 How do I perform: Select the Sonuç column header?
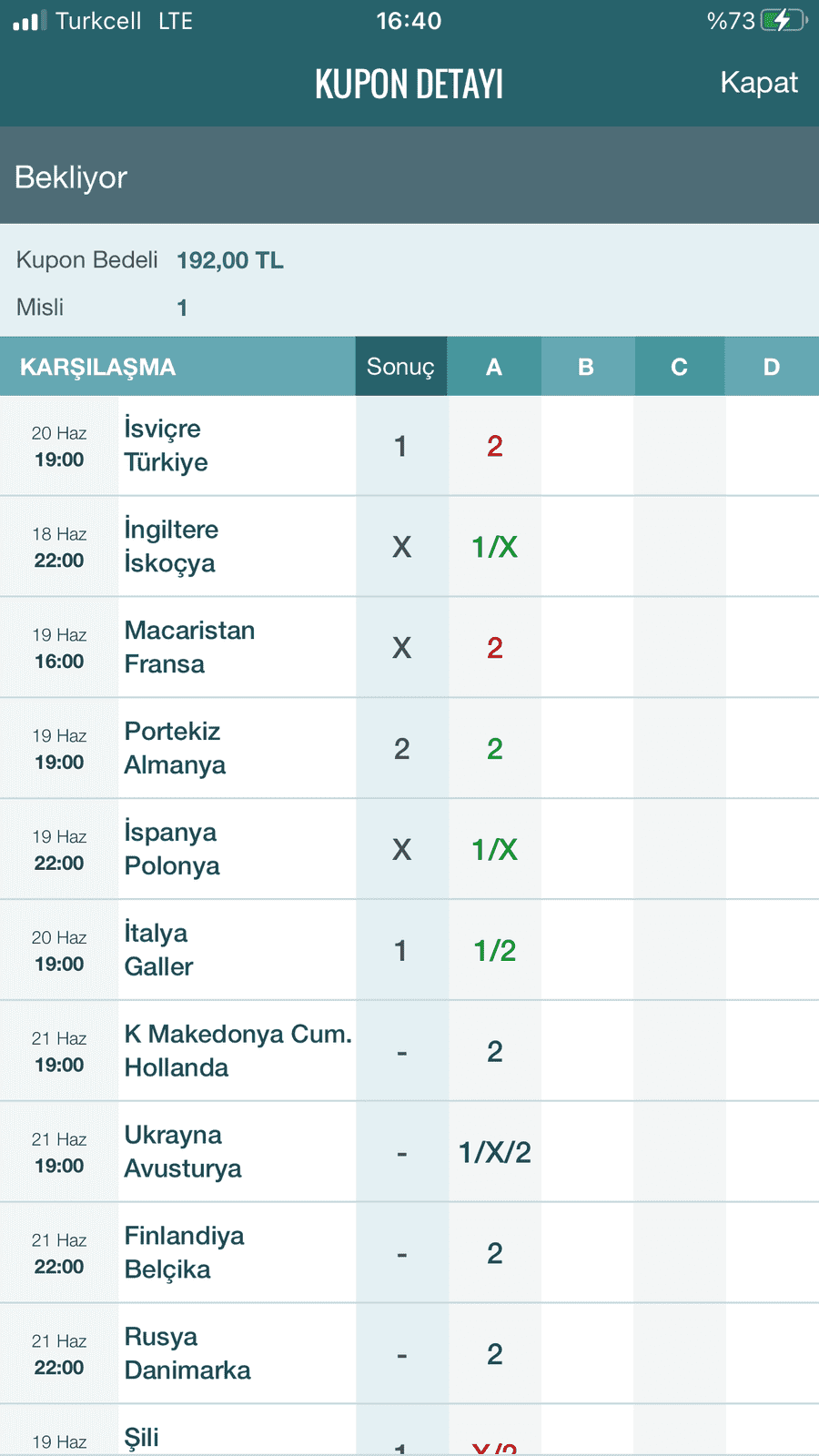401,367
